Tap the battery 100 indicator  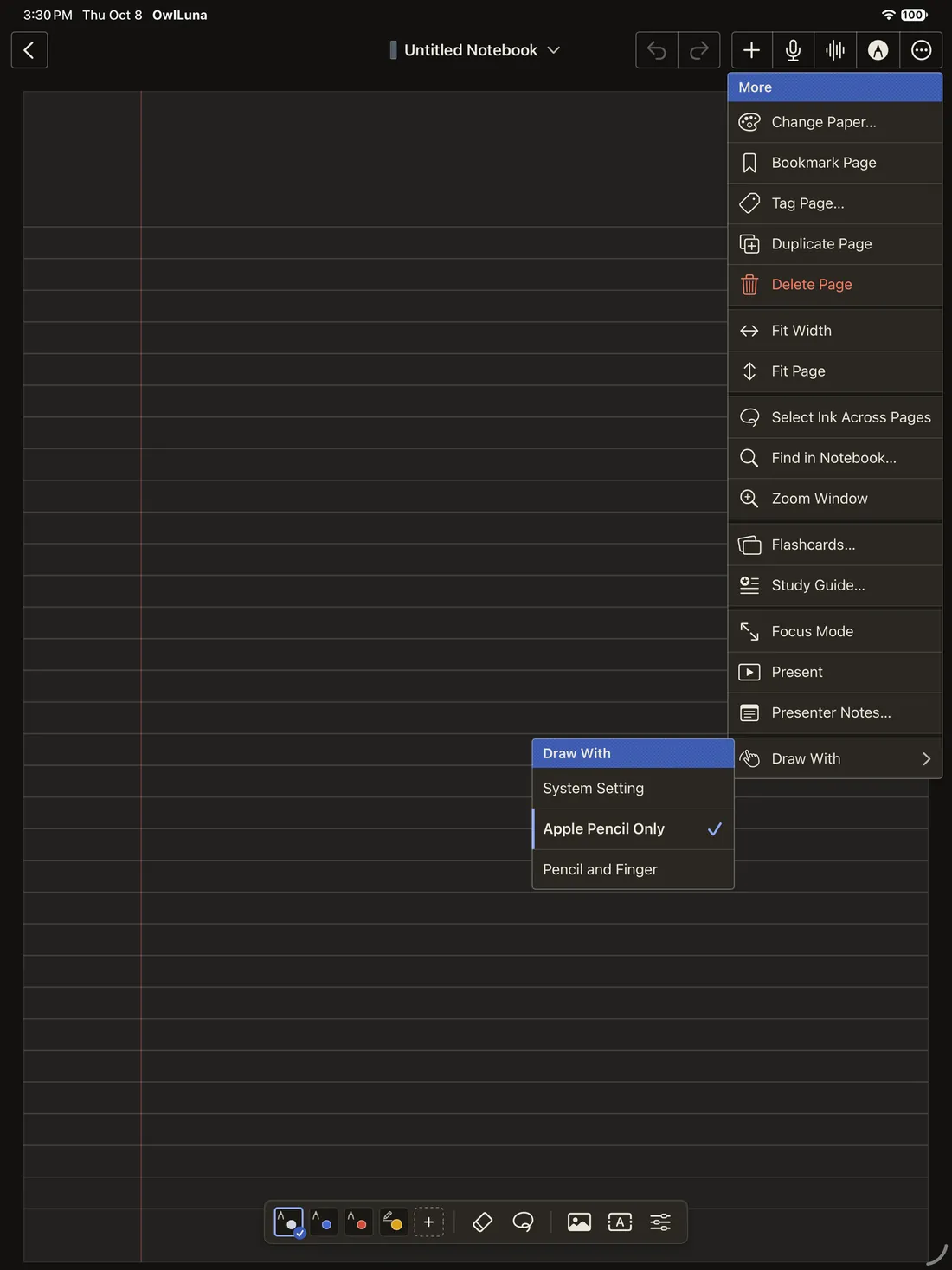pyautogui.click(x=914, y=15)
